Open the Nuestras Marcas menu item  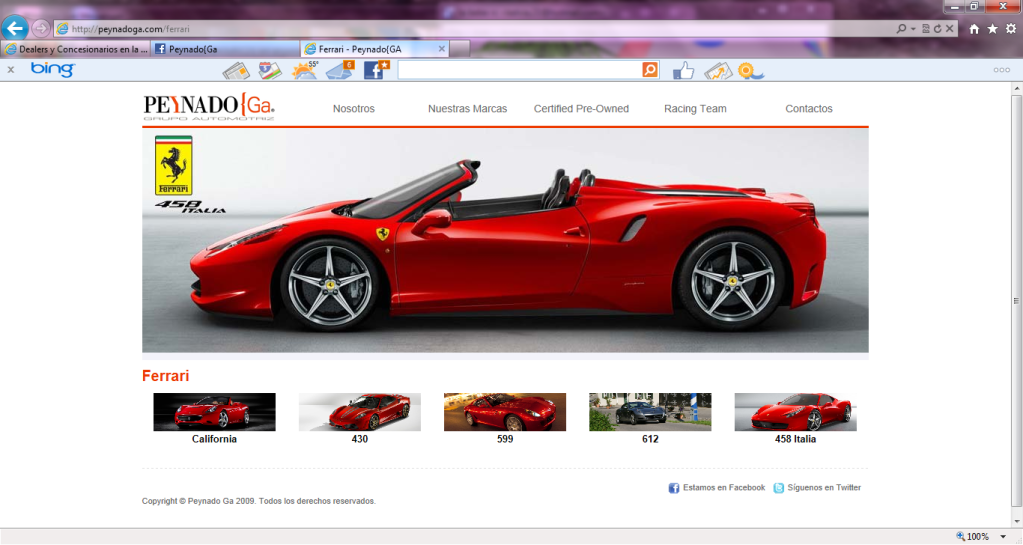(467, 109)
